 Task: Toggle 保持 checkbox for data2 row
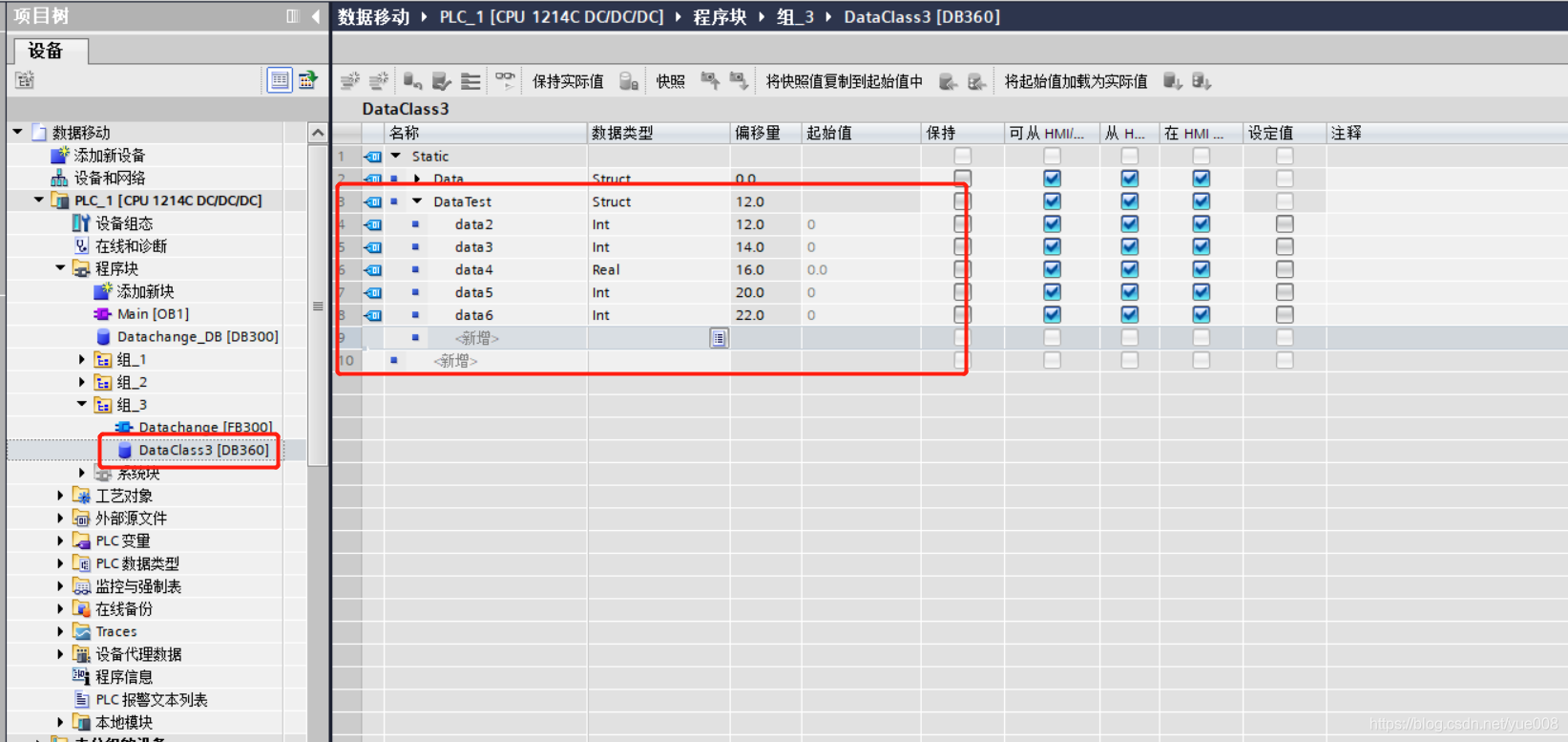point(962,223)
